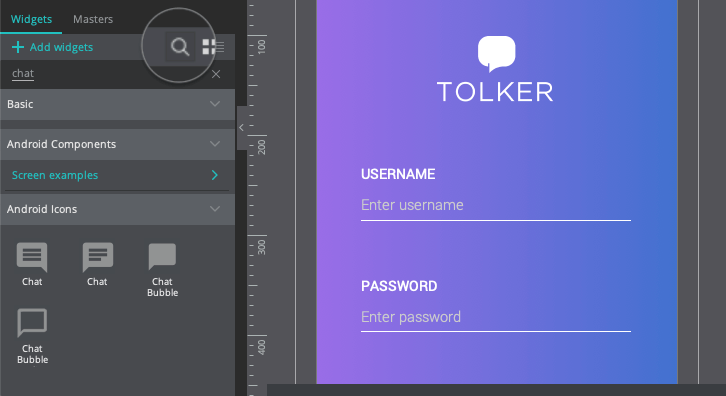The width and height of the screenshot is (726, 396).
Task: Click the Android Icons header
Action: tap(118, 209)
